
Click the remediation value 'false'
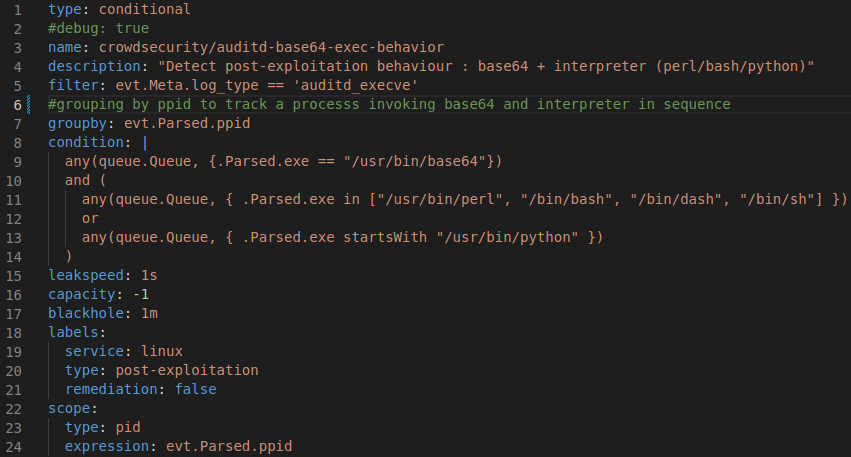195,389
